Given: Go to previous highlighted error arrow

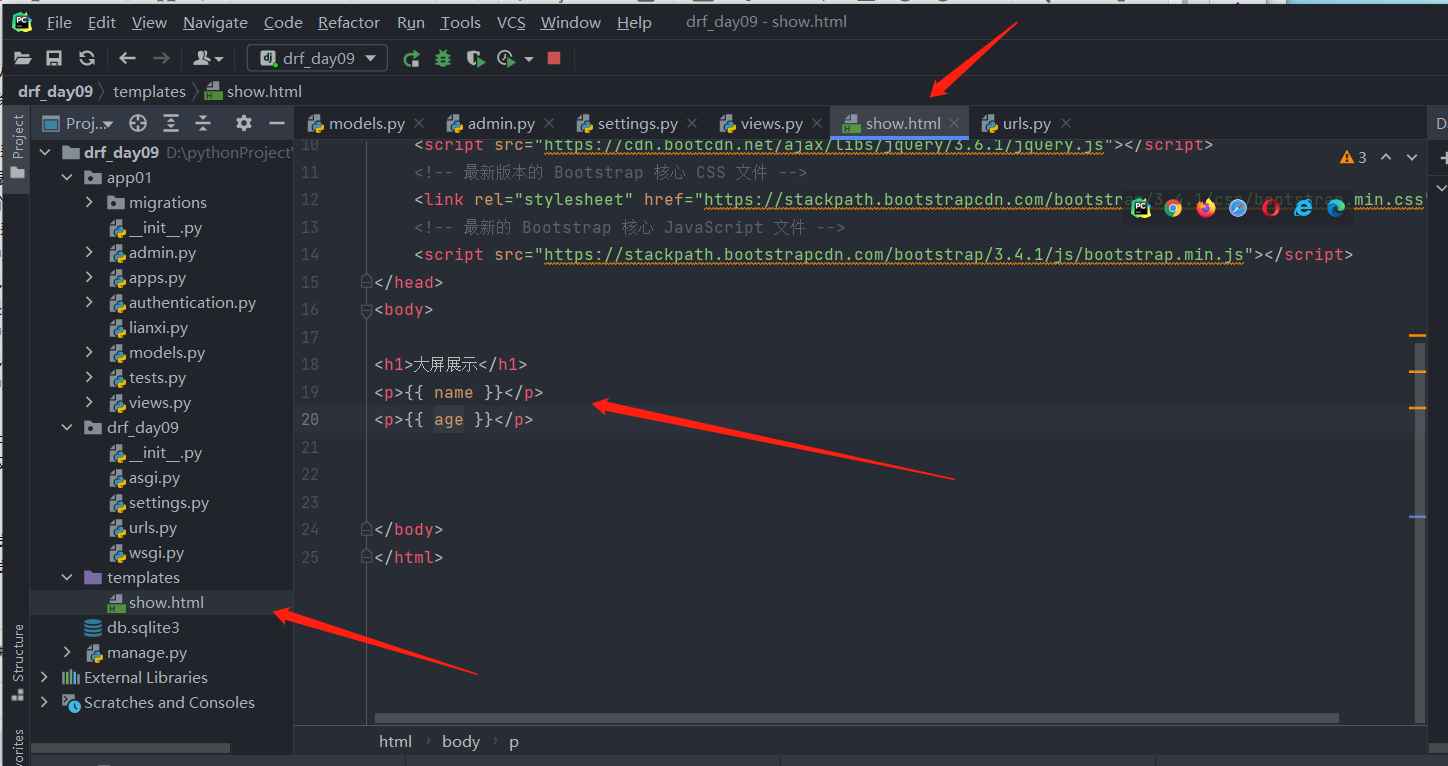Looking at the screenshot, I should (1386, 157).
